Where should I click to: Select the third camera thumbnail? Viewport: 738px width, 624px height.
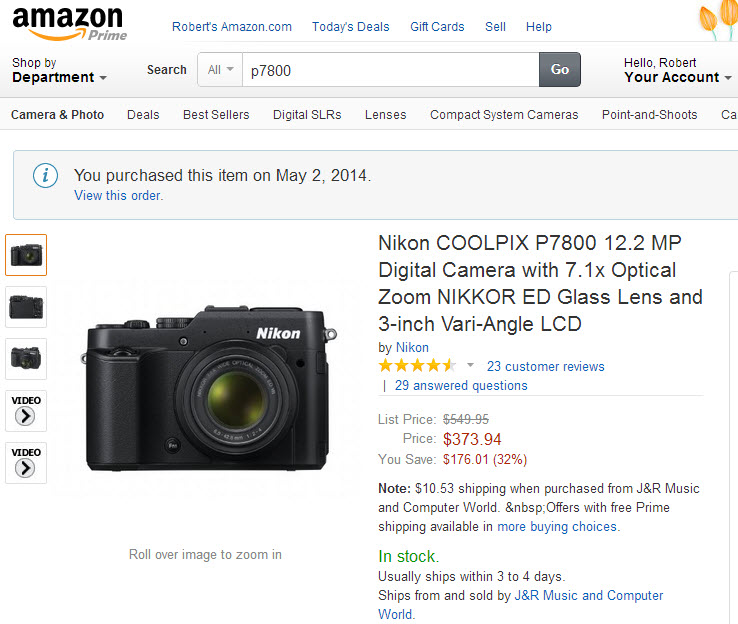tap(26, 359)
